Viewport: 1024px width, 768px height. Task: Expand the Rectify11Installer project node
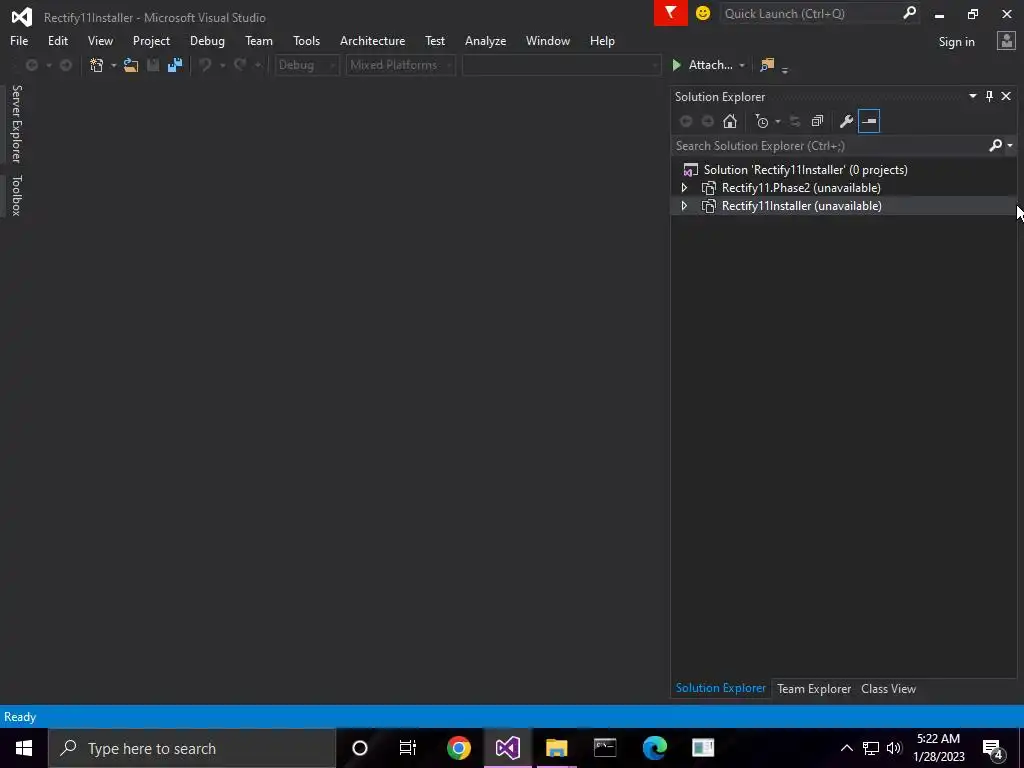(684, 206)
